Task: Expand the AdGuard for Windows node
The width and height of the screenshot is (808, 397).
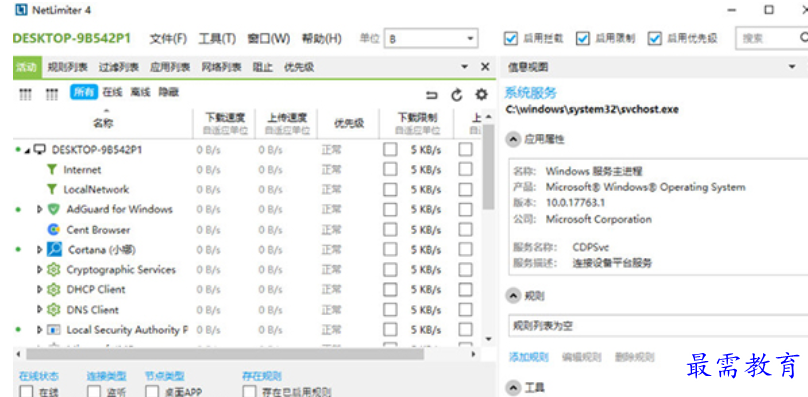Action: coord(39,209)
